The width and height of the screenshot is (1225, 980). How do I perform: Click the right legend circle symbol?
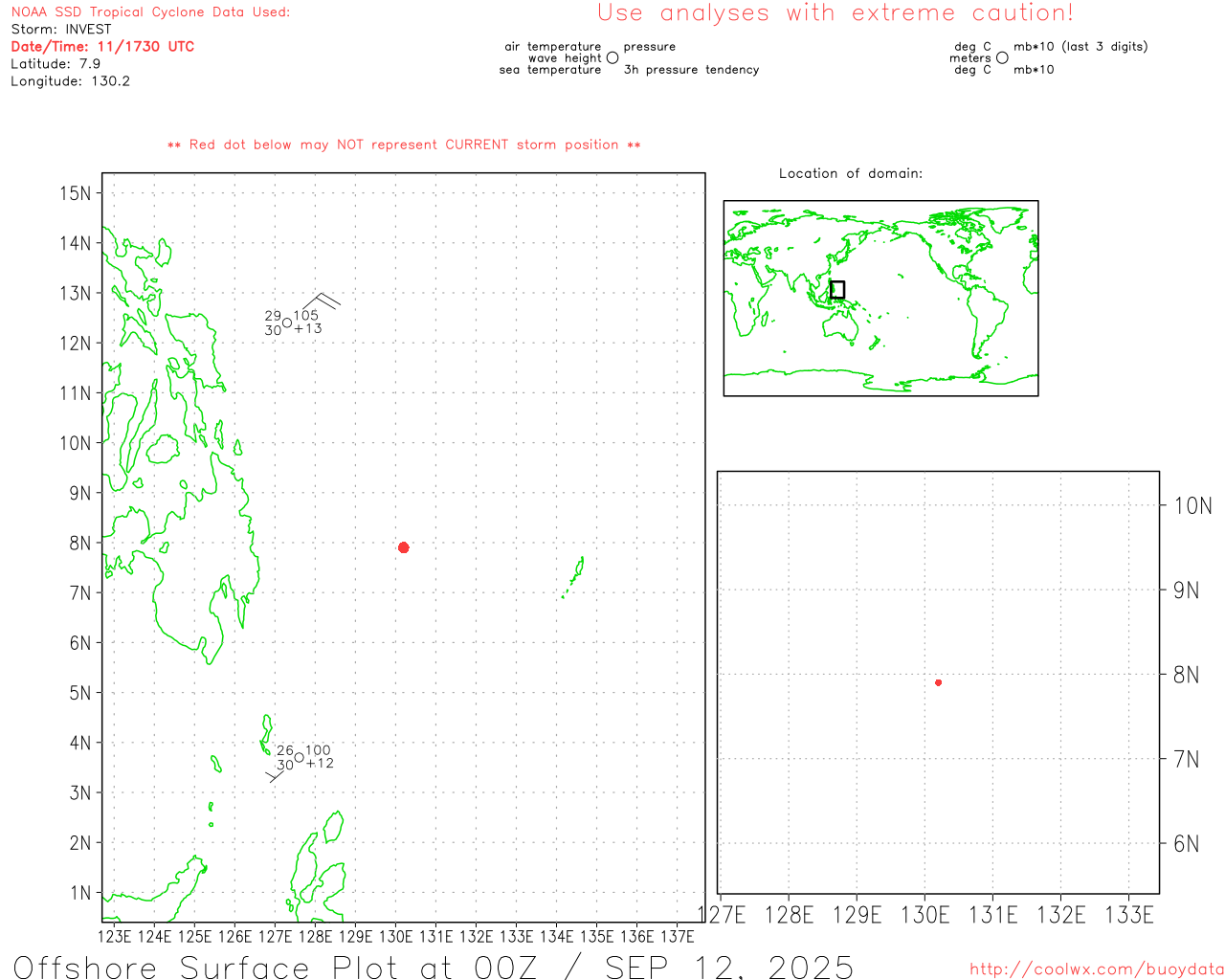(1002, 57)
